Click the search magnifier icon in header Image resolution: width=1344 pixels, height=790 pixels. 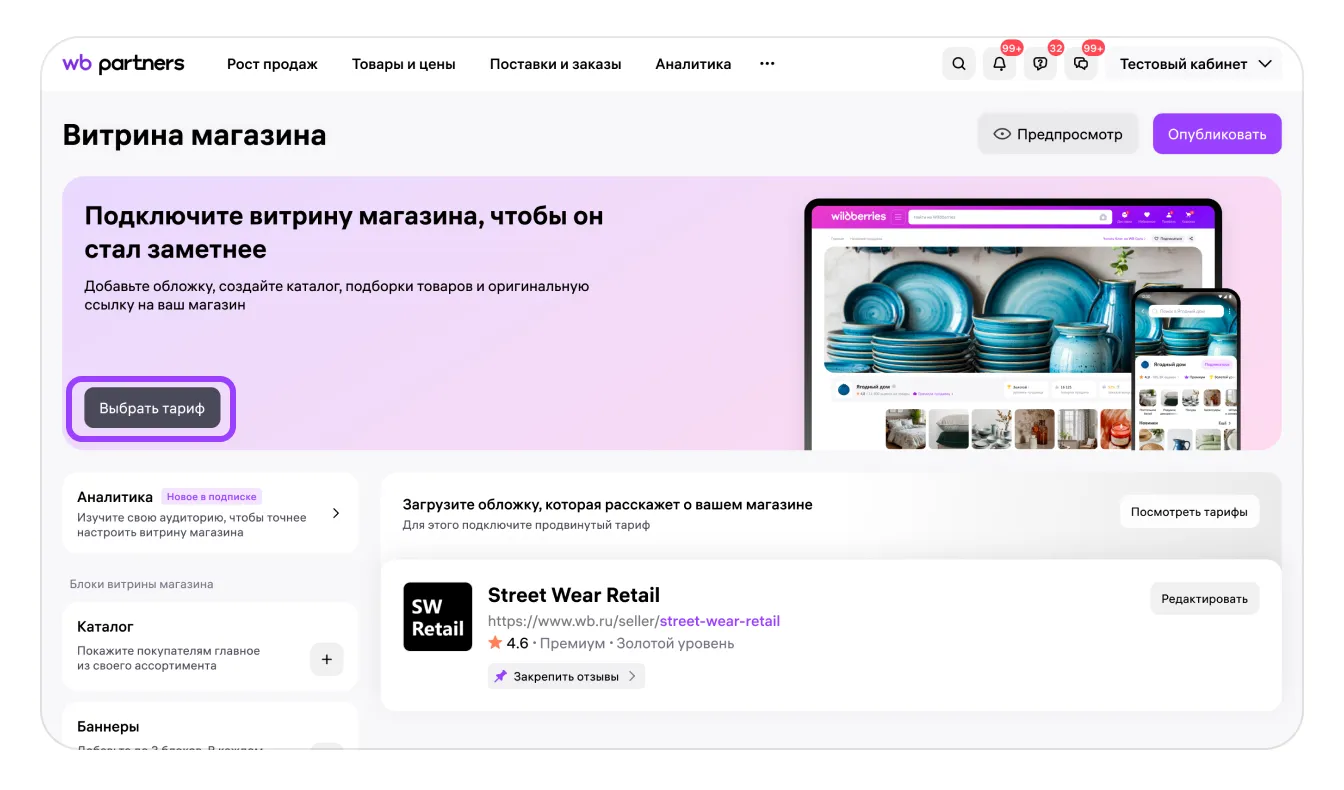958,64
